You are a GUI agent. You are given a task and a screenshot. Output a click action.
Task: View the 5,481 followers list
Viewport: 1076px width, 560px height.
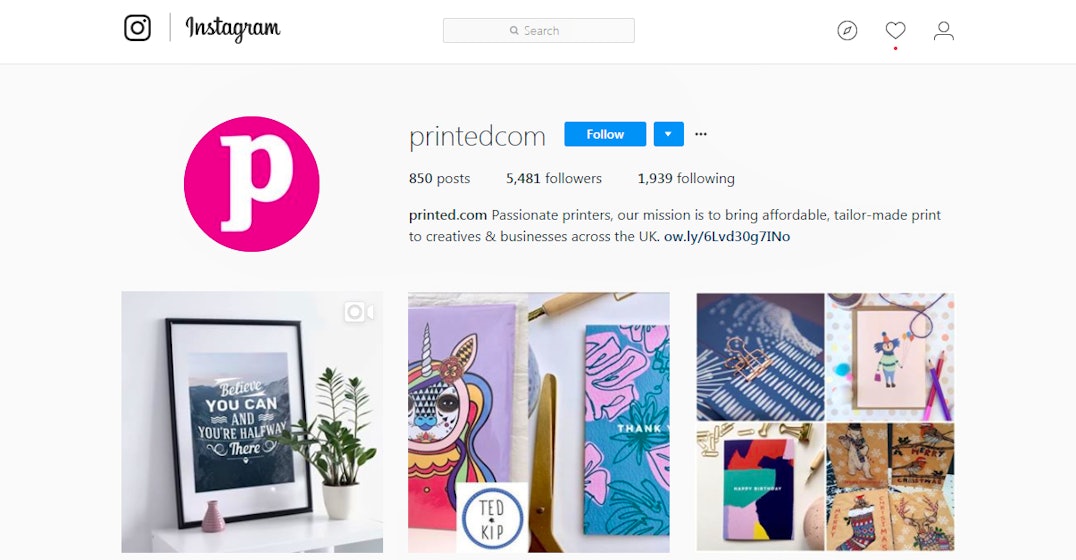point(554,178)
